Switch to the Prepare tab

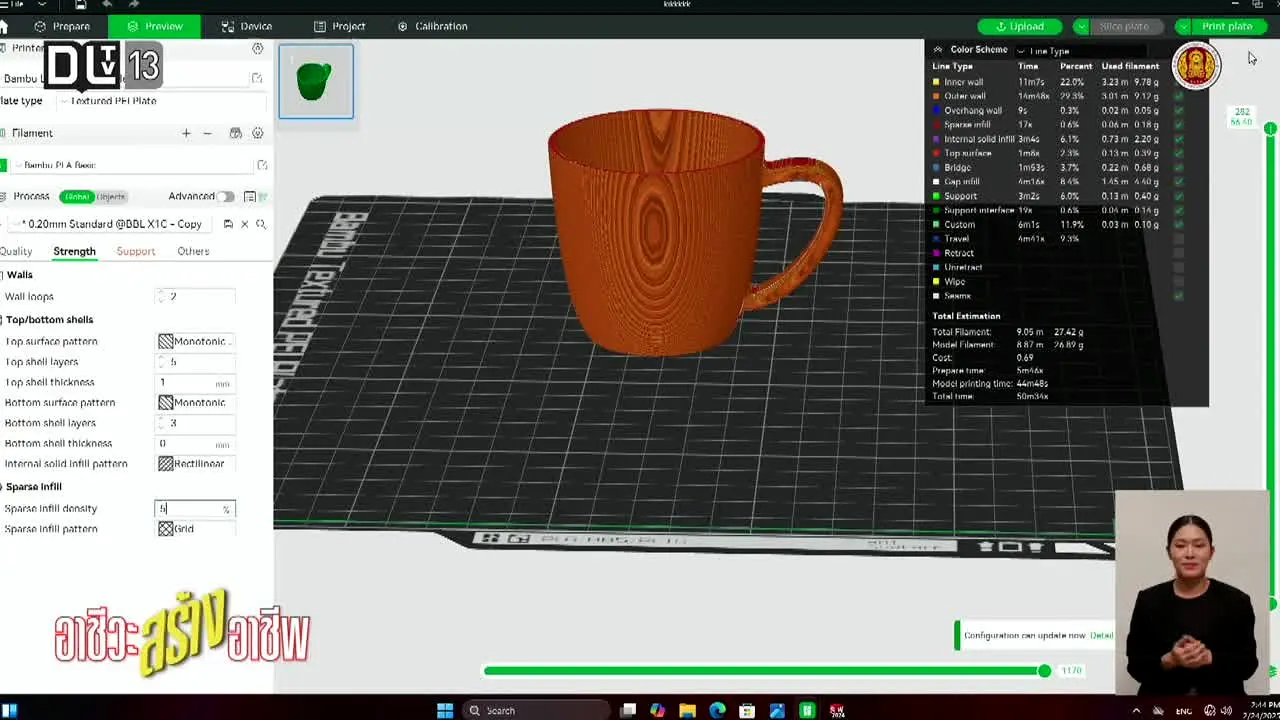click(x=62, y=26)
